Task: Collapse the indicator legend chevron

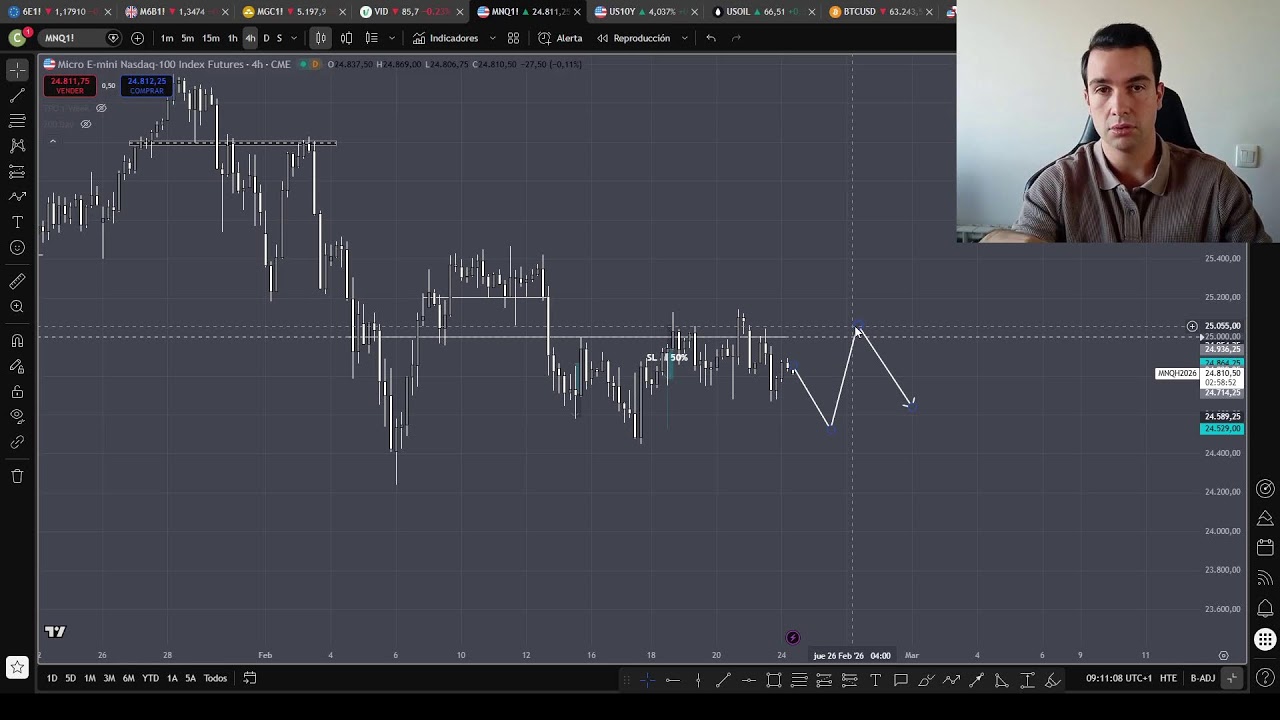Action: [52, 141]
